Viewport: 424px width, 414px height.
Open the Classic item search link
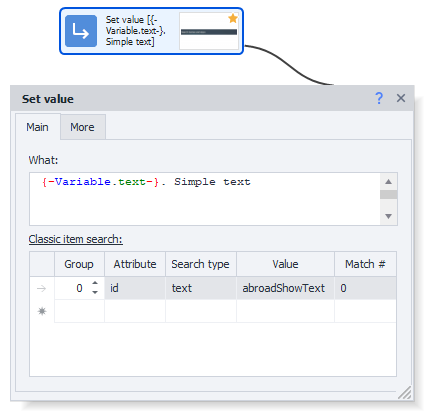click(x=76, y=239)
